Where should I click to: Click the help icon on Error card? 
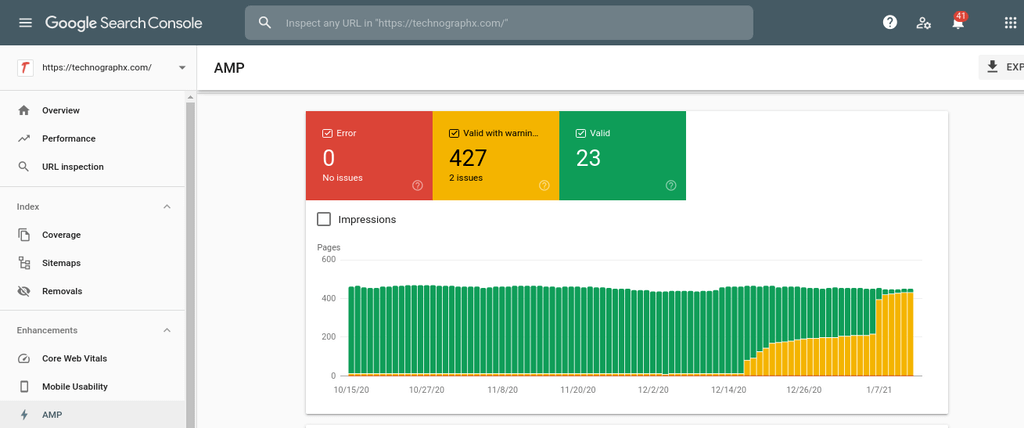pos(418,186)
